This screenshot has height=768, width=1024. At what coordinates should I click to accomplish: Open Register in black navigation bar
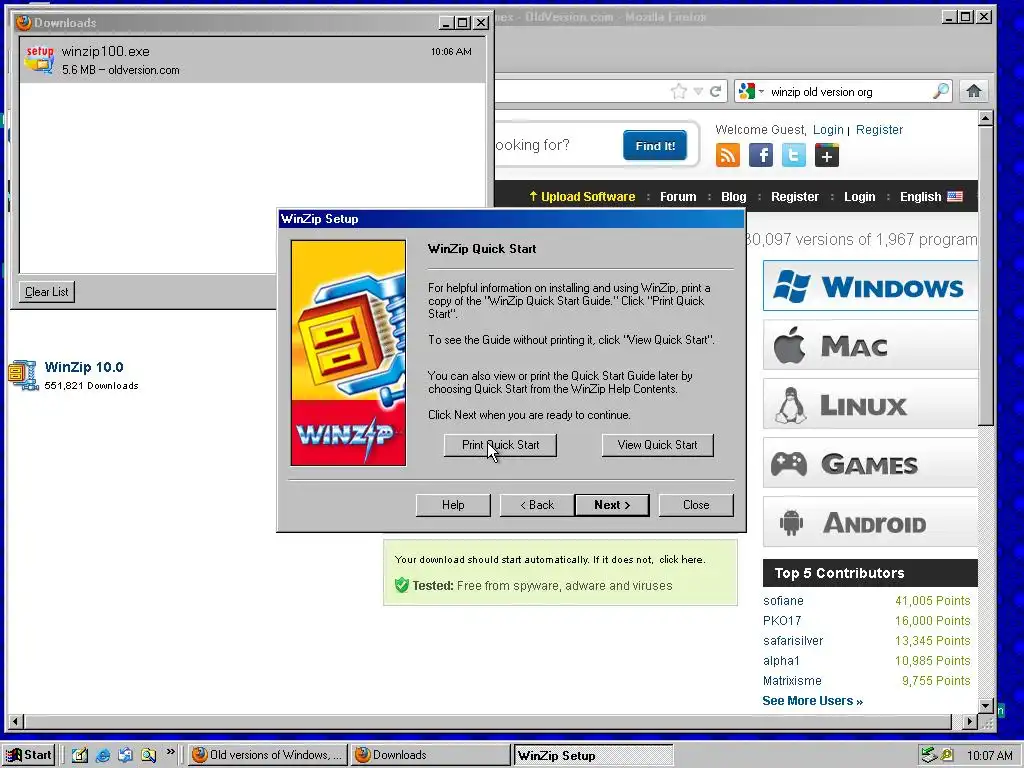(794, 197)
